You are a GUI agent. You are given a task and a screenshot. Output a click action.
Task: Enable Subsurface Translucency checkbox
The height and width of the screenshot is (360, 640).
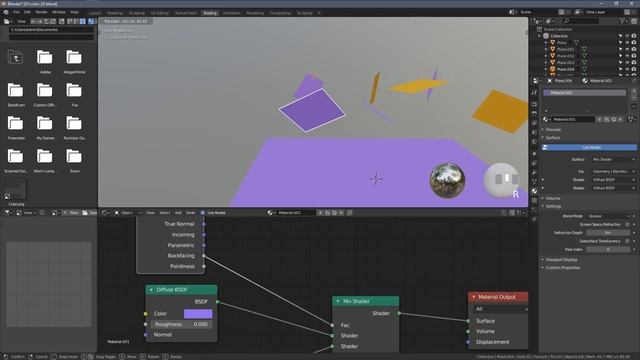tap(627, 241)
